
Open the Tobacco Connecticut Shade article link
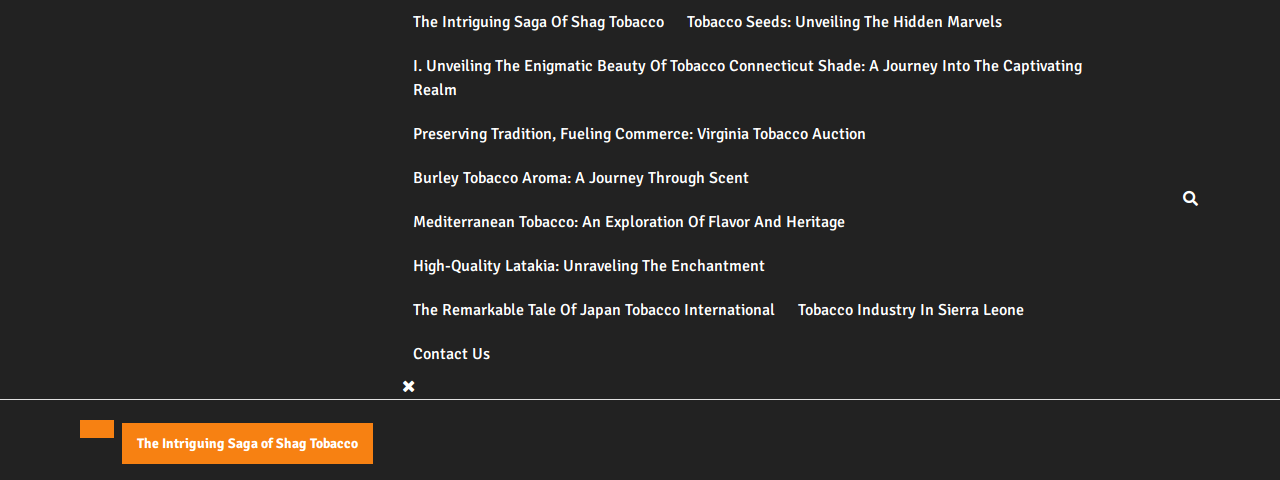pyautogui.click(x=747, y=78)
